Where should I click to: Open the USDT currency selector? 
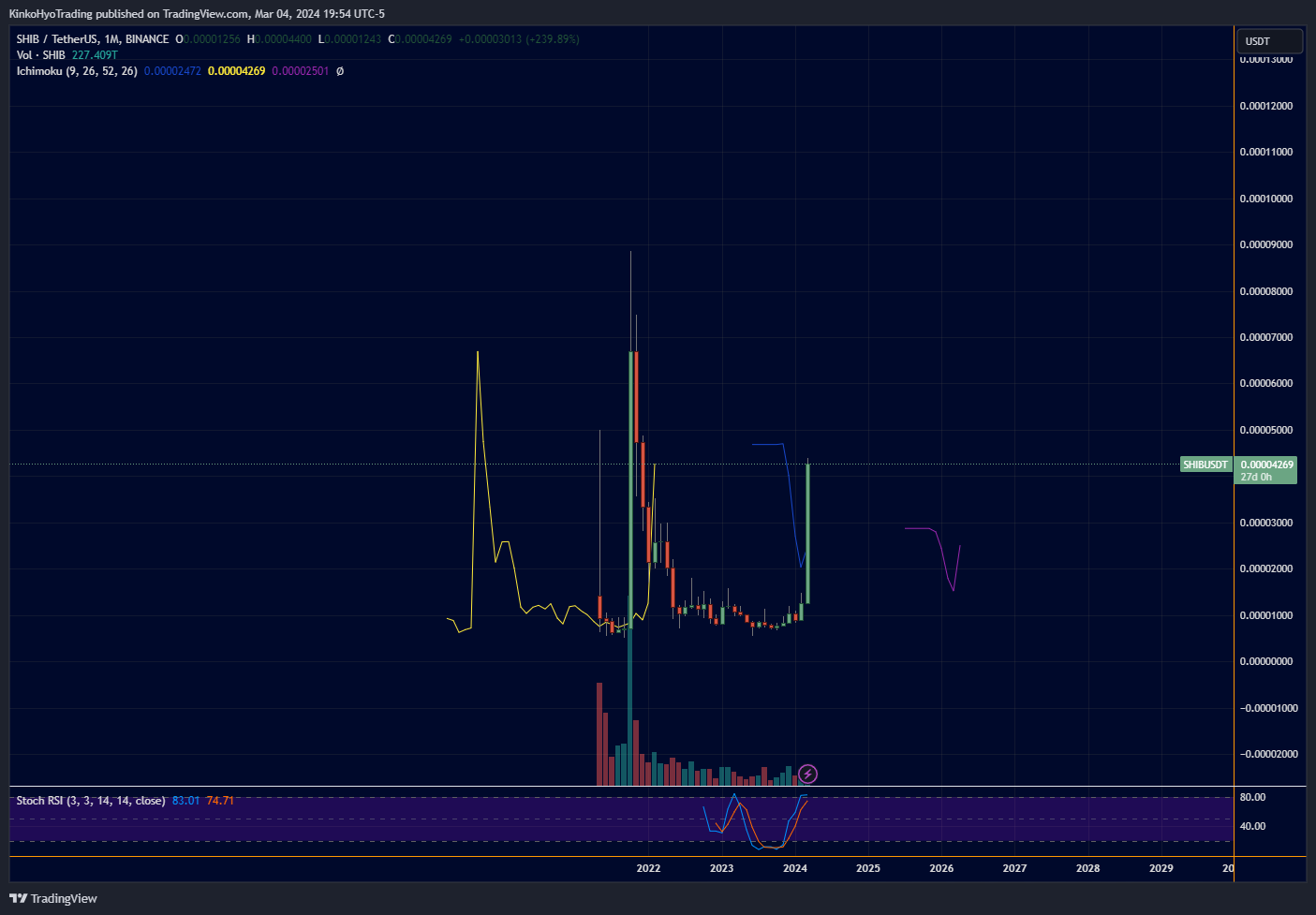pos(1269,41)
